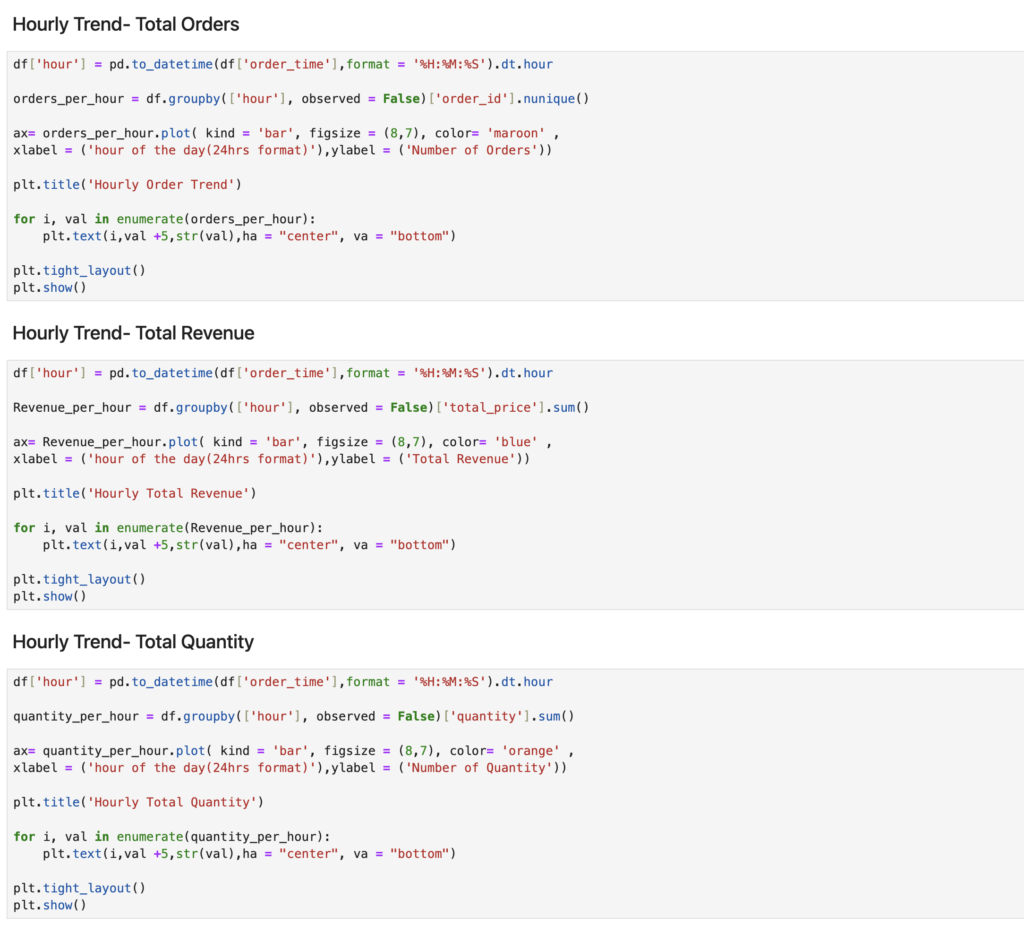Click the 'Hourly Trend- Total Orders' heading
1024x933 pixels.
click(126, 24)
